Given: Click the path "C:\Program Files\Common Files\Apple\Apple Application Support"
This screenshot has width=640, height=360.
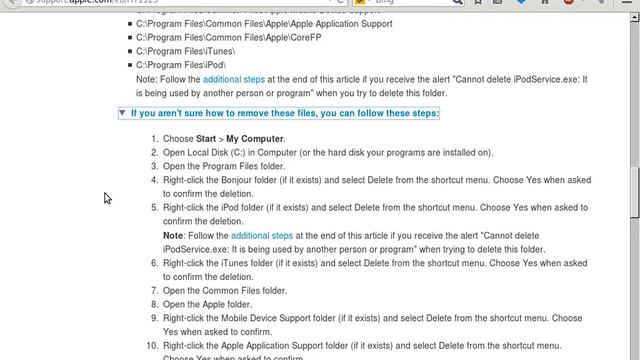Looking at the screenshot, I should click(264, 24).
